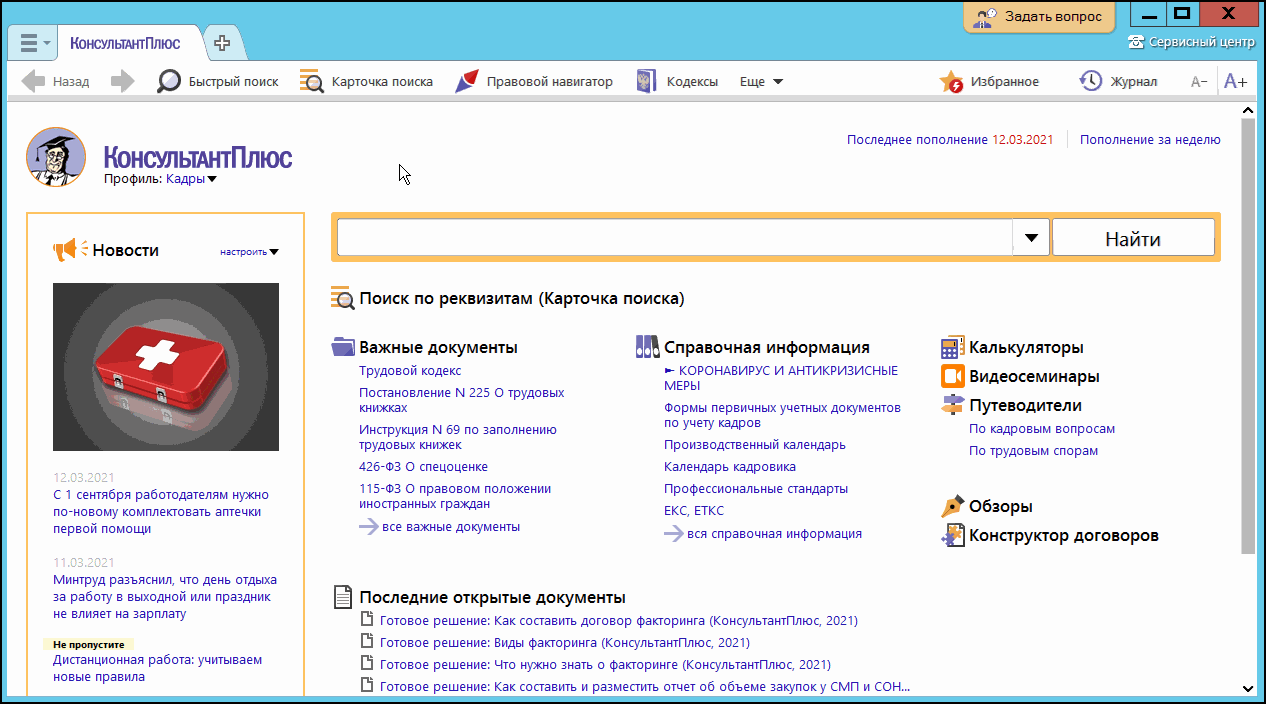The width and height of the screenshot is (1266, 704).
Task: Open the Новости настроить dropdown
Action: click(249, 252)
